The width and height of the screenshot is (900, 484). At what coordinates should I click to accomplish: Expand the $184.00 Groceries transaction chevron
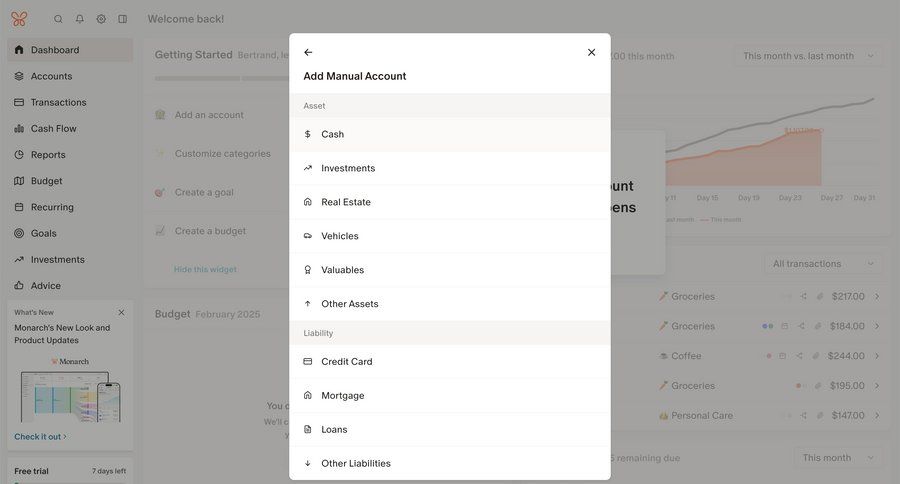pyautogui.click(x=877, y=326)
